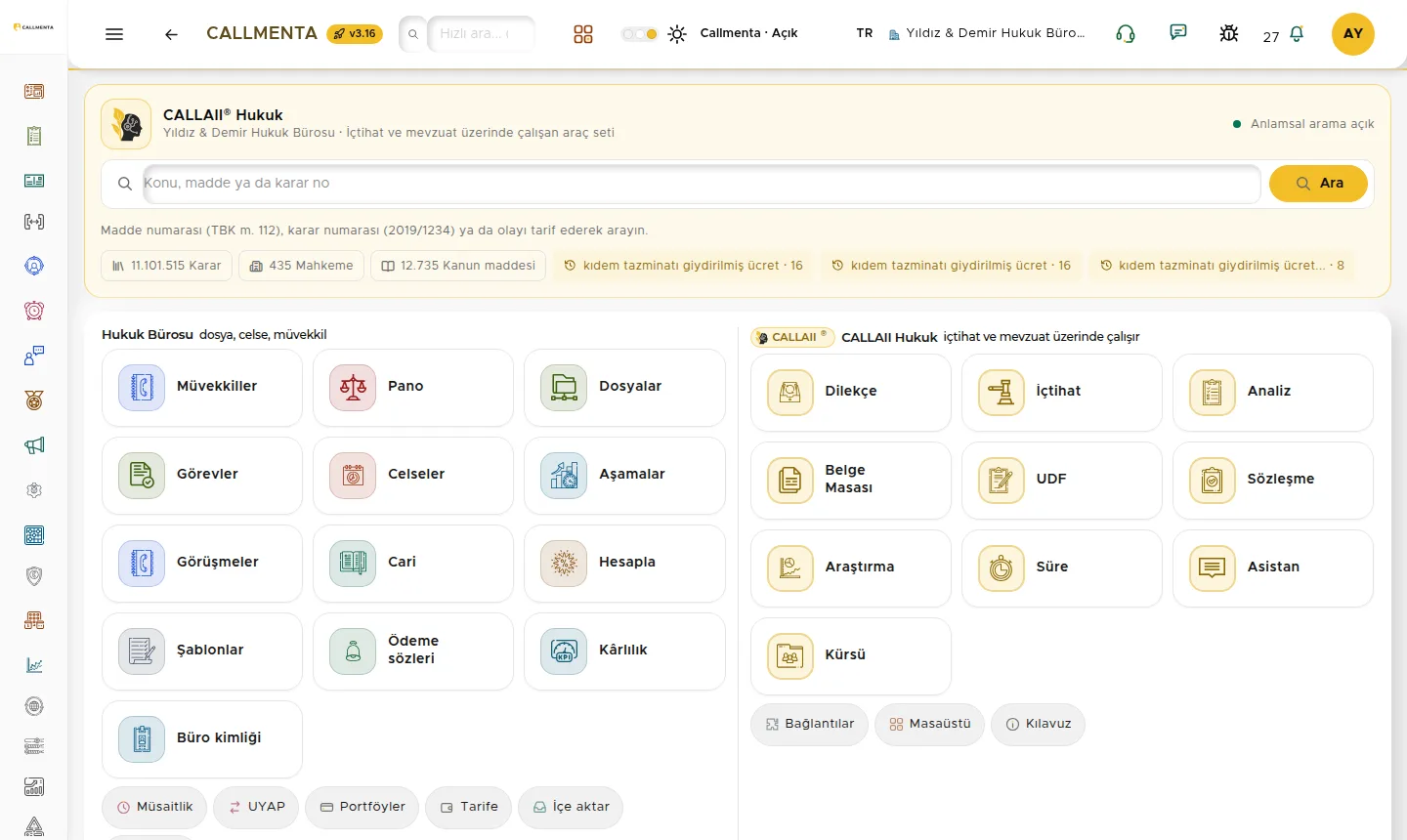This screenshot has width=1407, height=840.
Task: Open the UYAP chip
Action: coord(256,808)
